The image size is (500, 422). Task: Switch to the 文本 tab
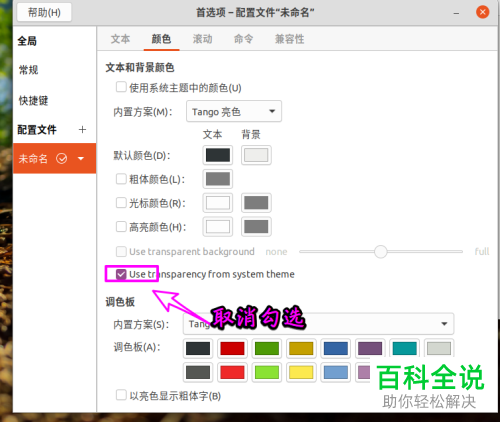point(120,39)
